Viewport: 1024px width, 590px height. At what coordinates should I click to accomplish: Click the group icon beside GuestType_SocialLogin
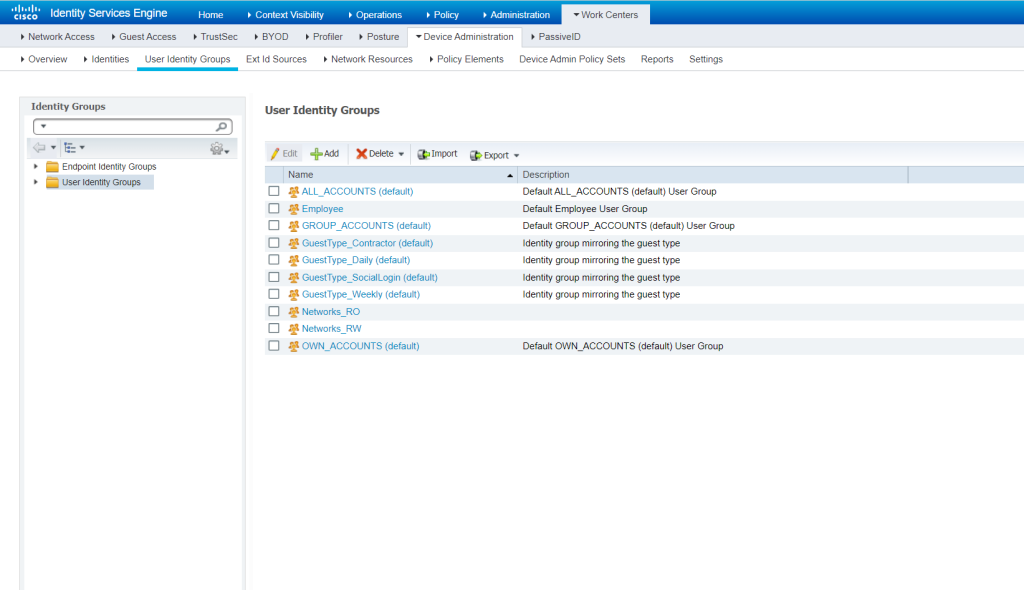tap(294, 278)
